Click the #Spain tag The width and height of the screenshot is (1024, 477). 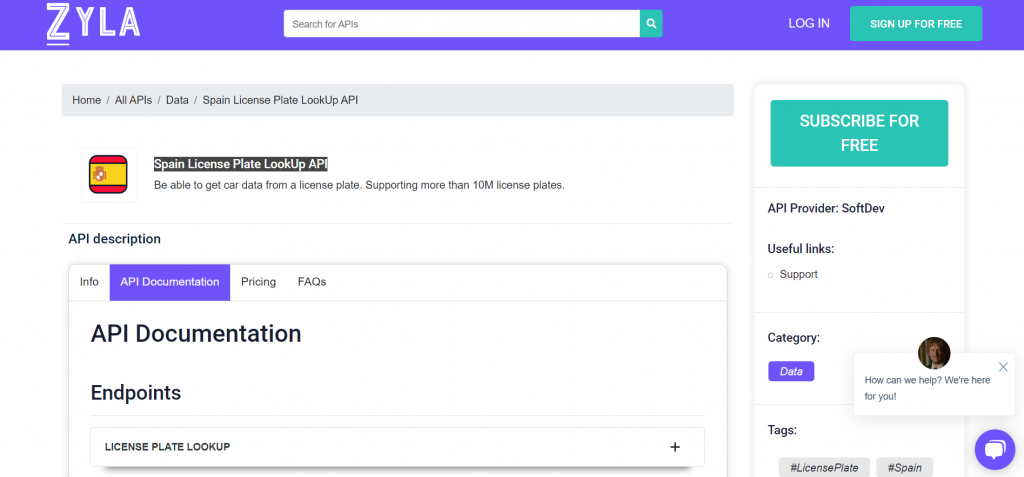(904, 467)
